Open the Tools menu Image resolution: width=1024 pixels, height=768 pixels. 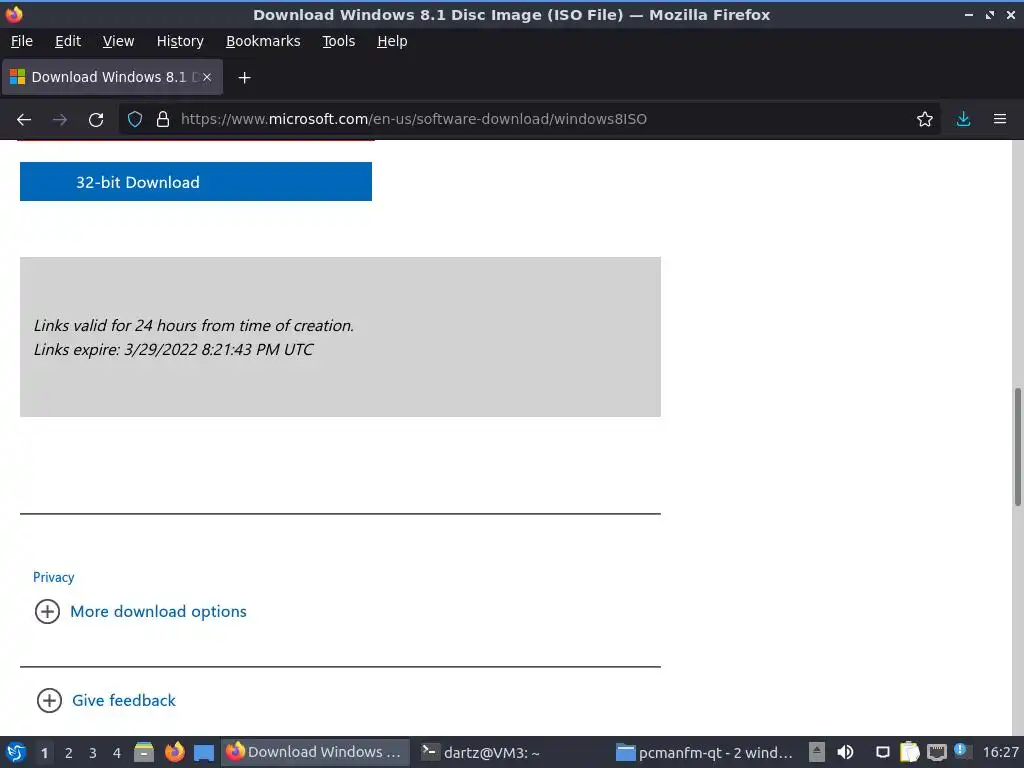338,41
